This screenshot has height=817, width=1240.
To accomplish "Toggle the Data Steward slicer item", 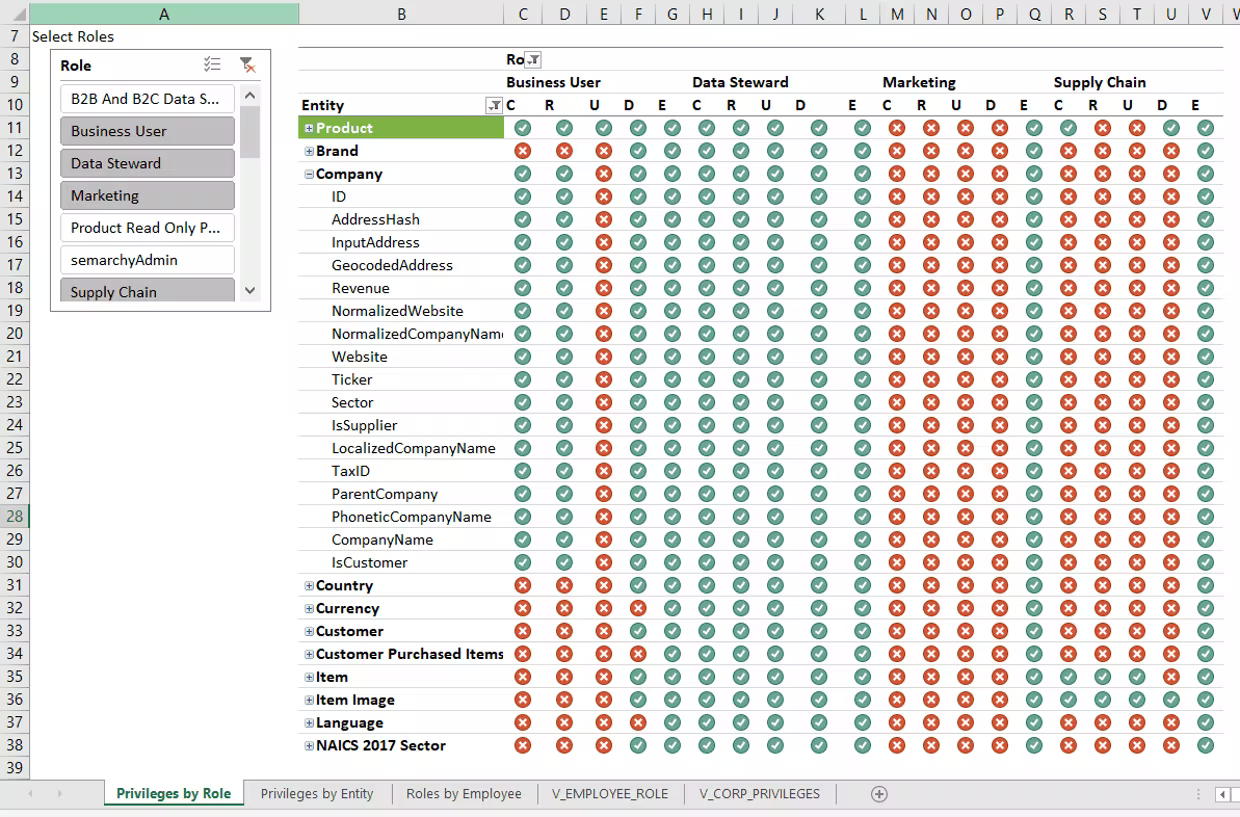I will click(147, 163).
